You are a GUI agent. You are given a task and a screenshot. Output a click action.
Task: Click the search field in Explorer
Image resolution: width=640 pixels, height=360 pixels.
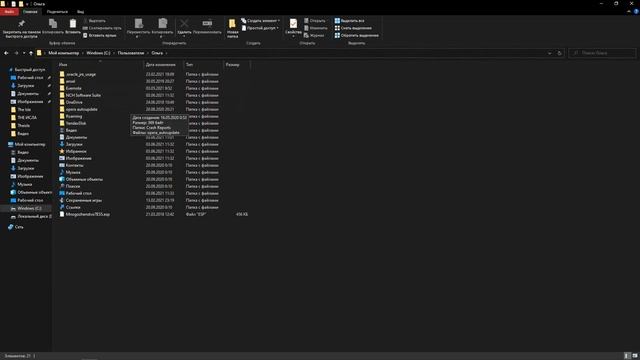pyautogui.click(x=602, y=53)
